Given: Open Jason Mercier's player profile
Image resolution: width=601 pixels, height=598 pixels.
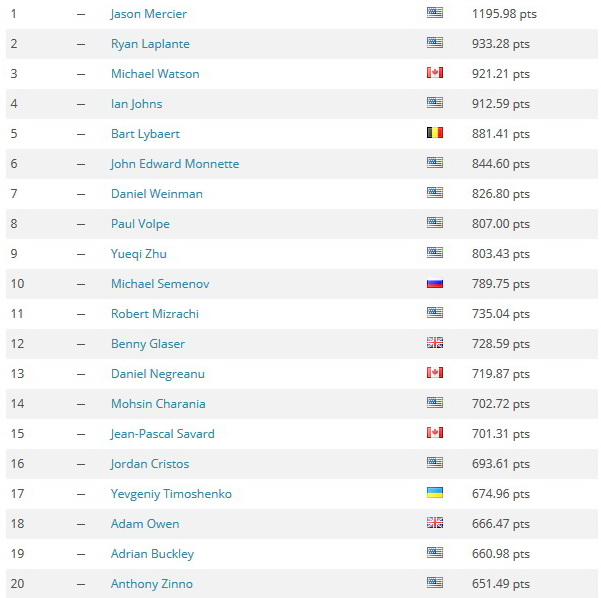Looking at the screenshot, I should (x=148, y=14).
